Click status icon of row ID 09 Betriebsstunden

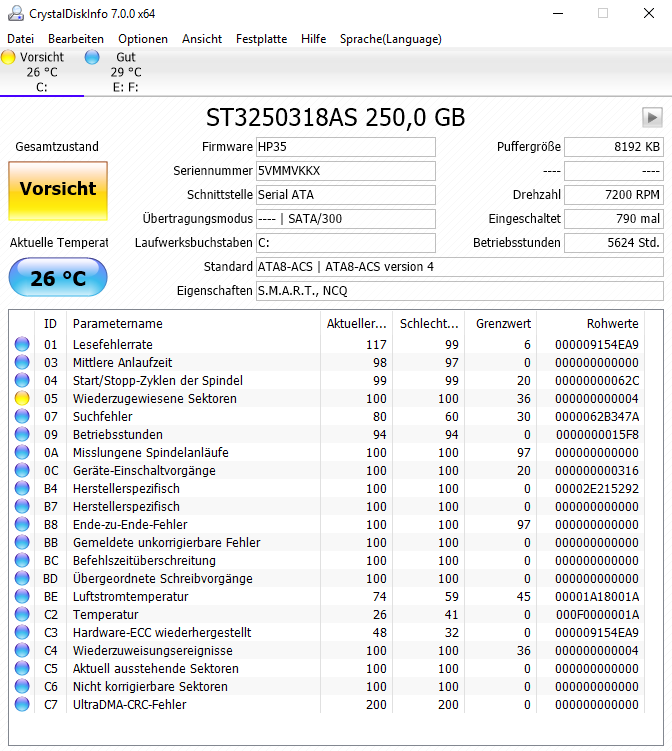point(22,434)
